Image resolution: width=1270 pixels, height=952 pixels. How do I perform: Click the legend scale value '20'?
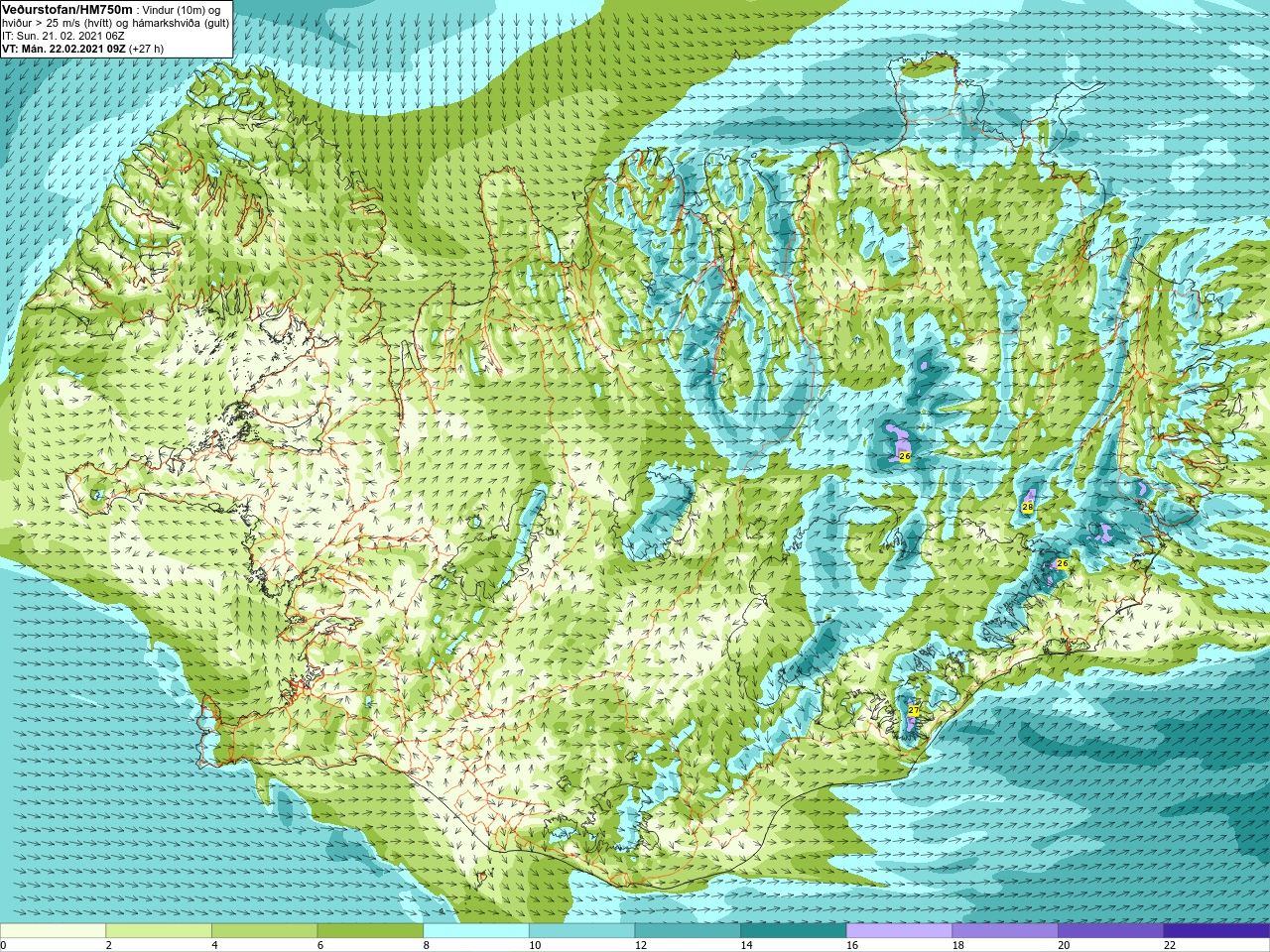coord(1065,945)
